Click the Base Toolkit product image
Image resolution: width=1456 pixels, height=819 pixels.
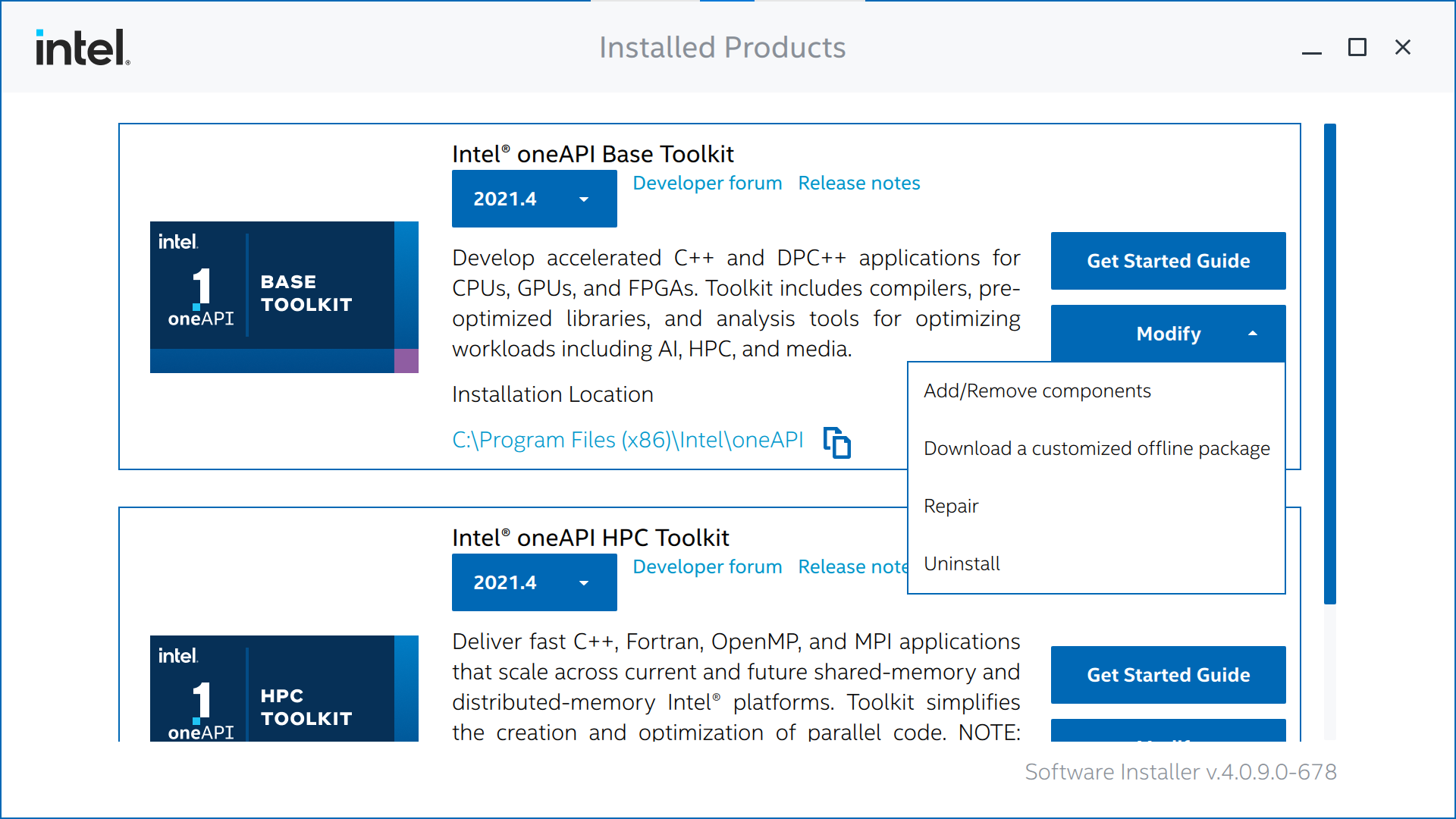284,297
